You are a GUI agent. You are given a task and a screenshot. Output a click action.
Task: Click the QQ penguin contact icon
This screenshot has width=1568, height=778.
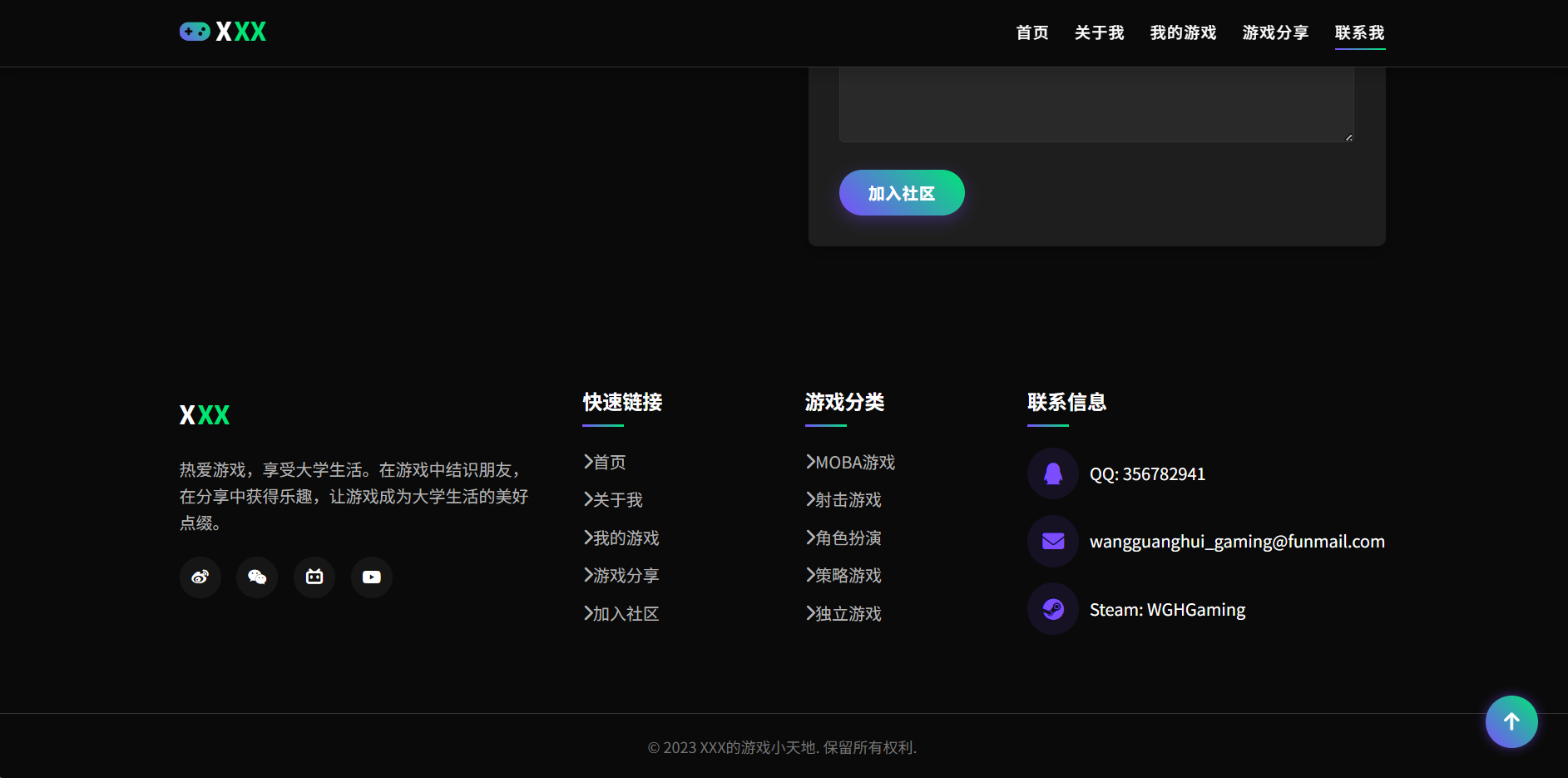tap(1053, 473)
